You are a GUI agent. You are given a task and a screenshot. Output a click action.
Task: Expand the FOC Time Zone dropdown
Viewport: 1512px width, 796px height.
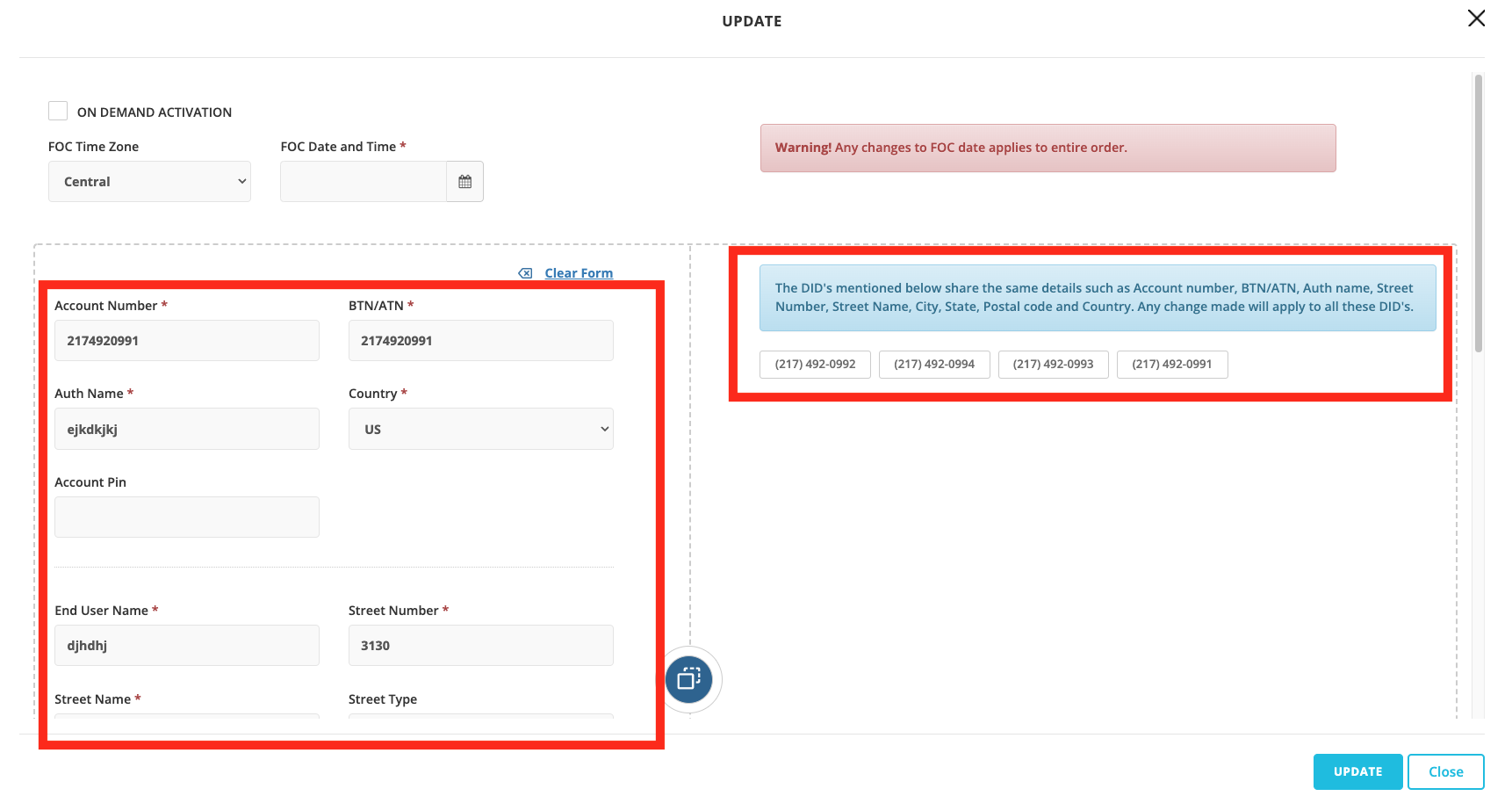point(149,182)
